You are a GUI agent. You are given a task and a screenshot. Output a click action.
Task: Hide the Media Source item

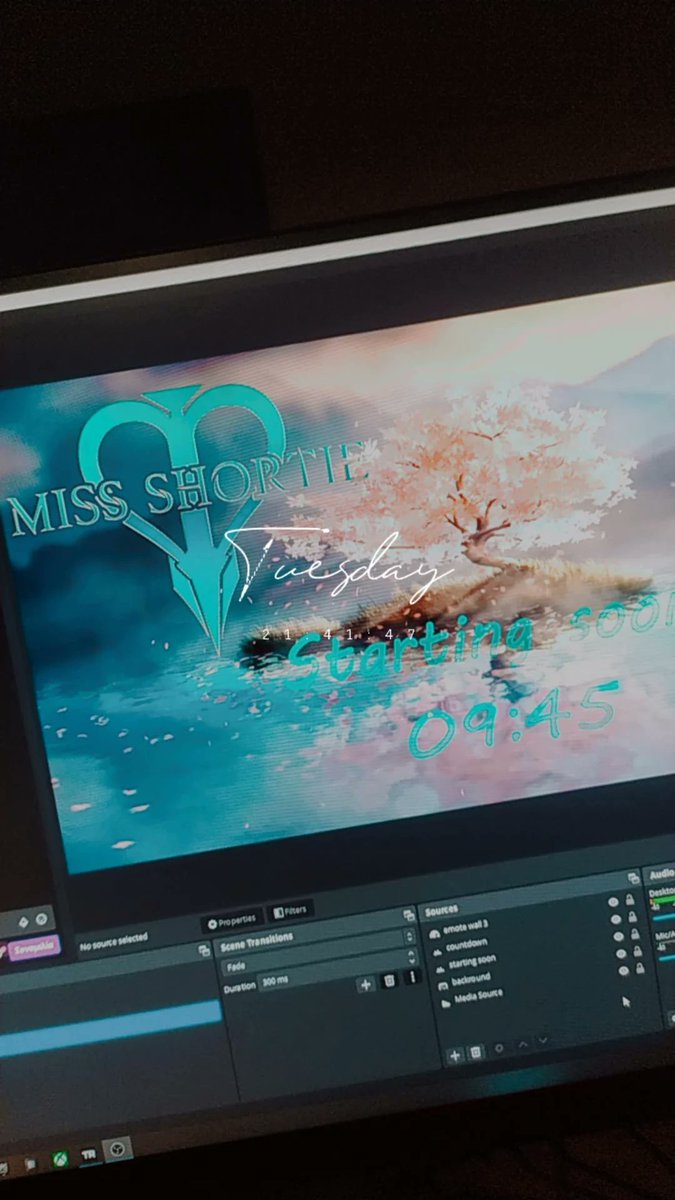point(623,970)
